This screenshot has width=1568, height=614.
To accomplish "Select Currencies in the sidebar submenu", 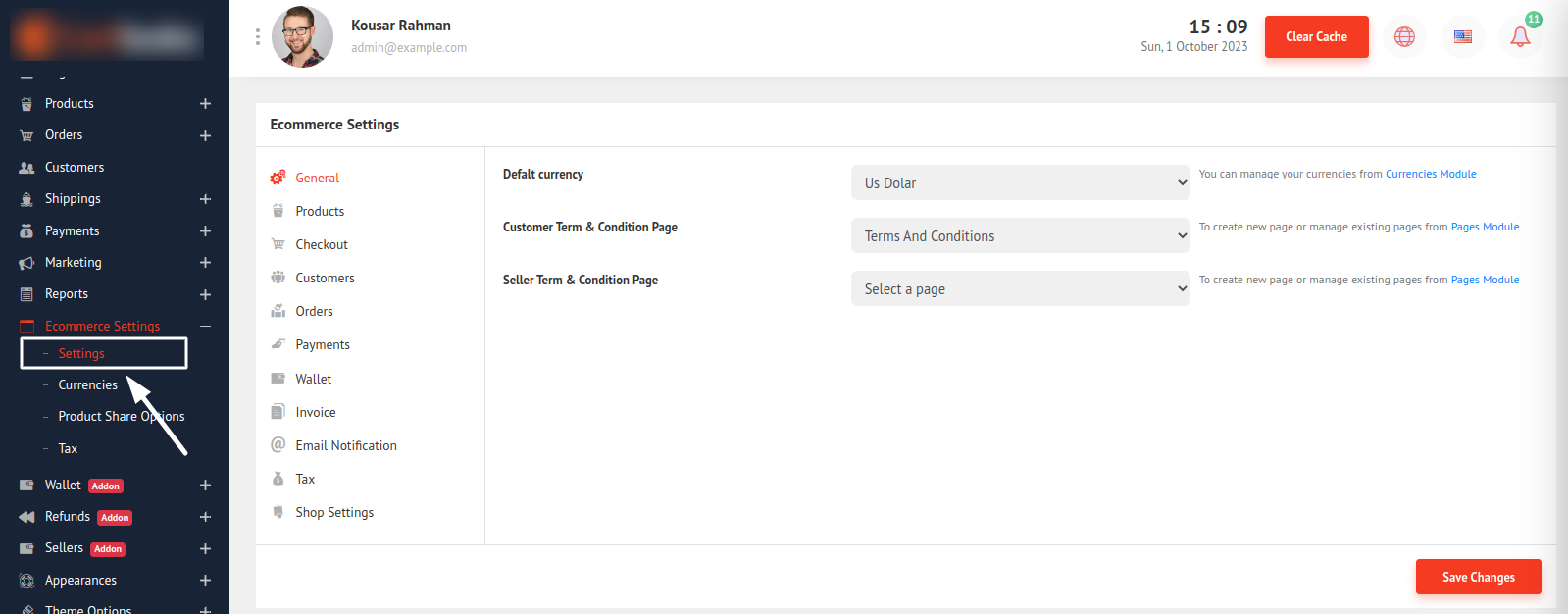I will click(87, 384).
